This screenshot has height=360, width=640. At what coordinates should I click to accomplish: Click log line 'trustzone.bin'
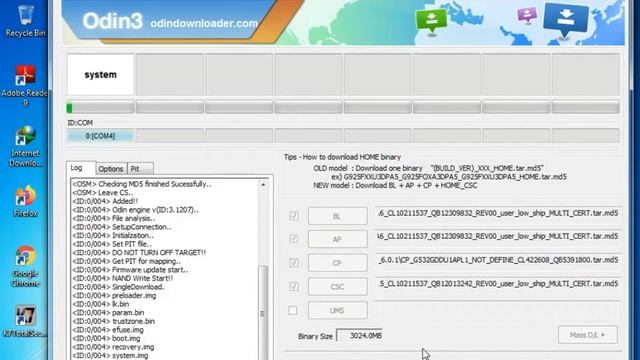pos(113,321)
